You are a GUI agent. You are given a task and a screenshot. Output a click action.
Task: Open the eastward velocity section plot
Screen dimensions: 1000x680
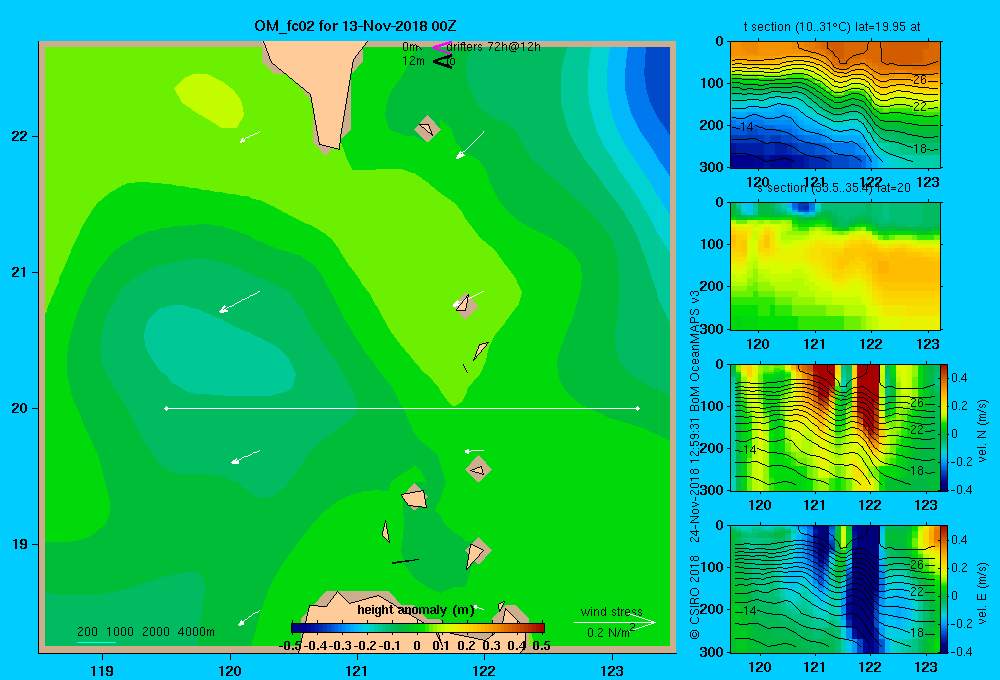pyautogui.click(x=835, y=589)
